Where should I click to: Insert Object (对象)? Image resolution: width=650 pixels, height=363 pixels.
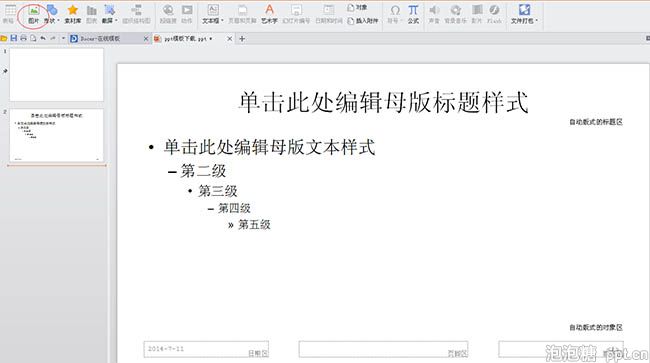click(x=357, y=7)
